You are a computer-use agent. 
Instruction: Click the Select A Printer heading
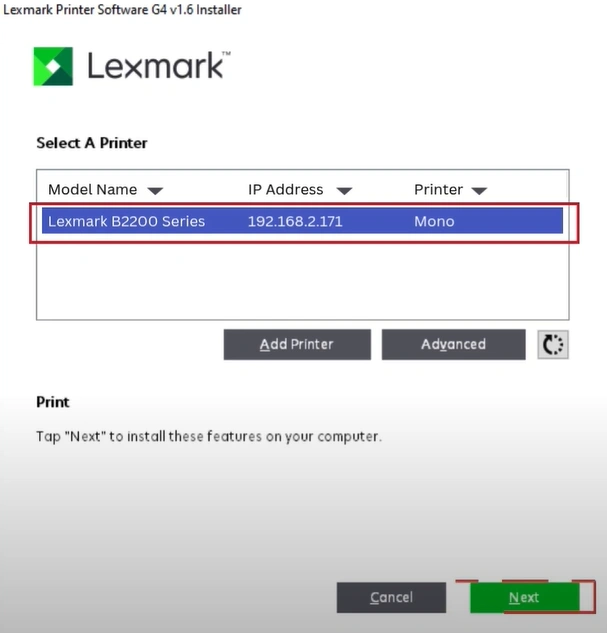pyautogui.click(x=92, y=143)
